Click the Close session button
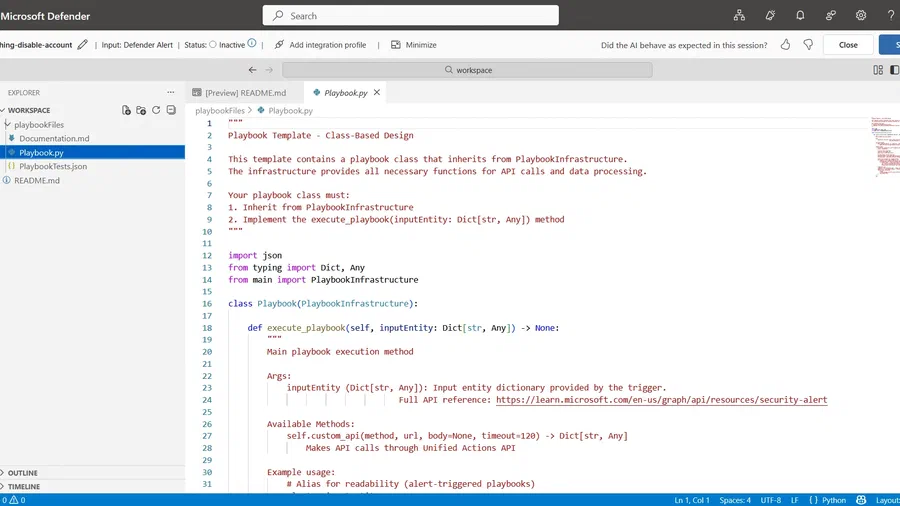 pos(848,45)
